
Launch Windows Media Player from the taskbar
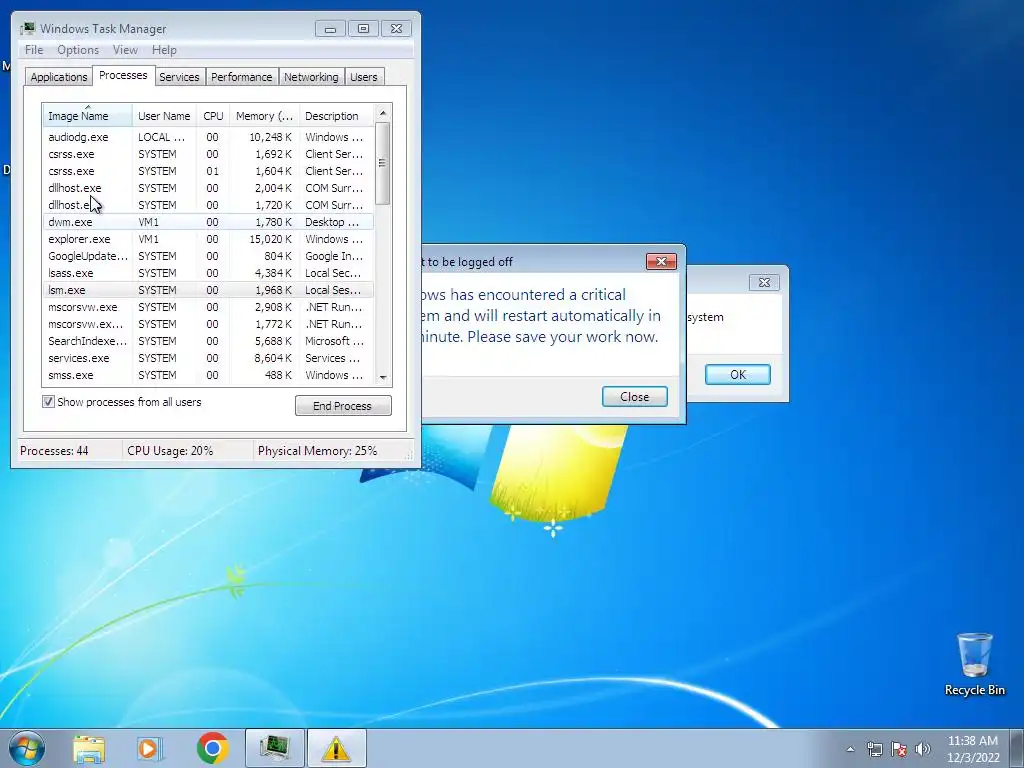click(150, 748)
